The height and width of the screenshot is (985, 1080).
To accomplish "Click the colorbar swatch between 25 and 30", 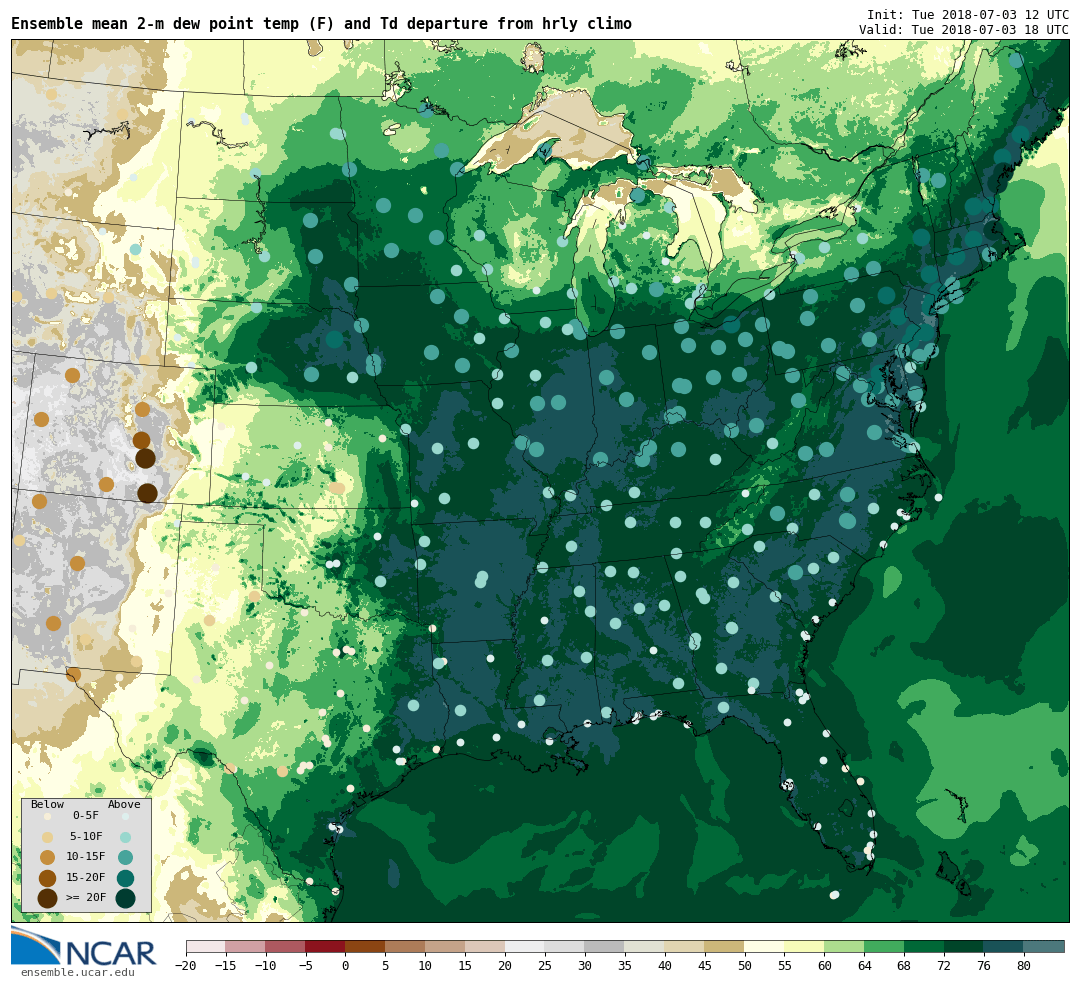I will [x=565, y=946].
